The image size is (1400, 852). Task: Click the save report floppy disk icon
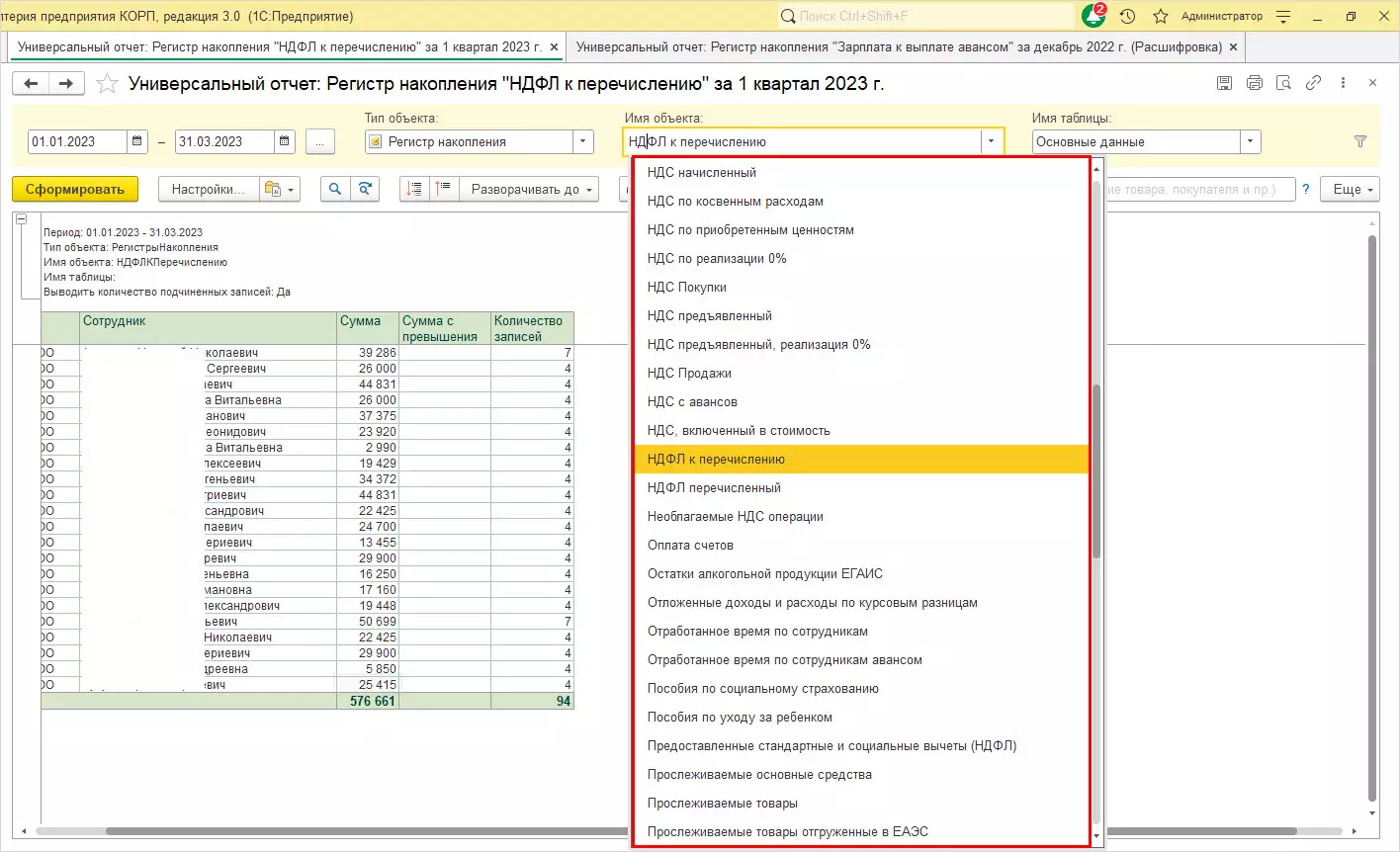click(x=1224, y=83)
